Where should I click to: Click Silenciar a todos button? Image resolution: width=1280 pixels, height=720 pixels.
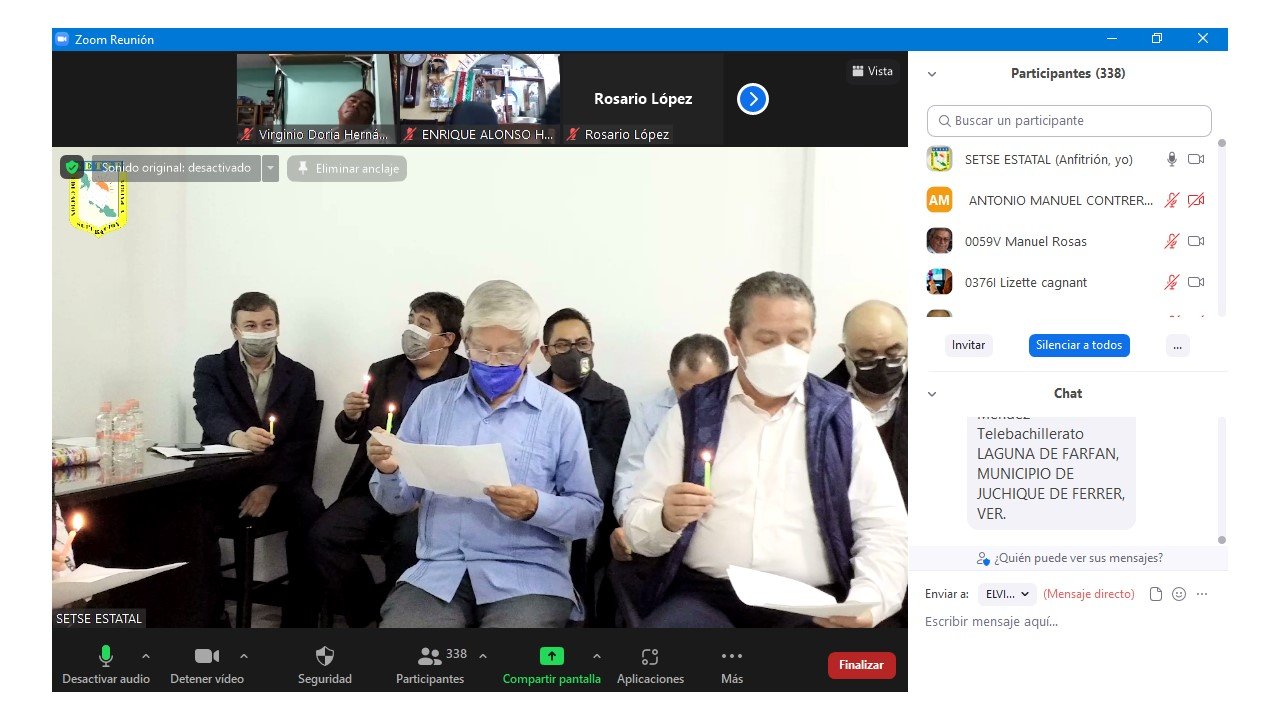tap(1079, 345)
